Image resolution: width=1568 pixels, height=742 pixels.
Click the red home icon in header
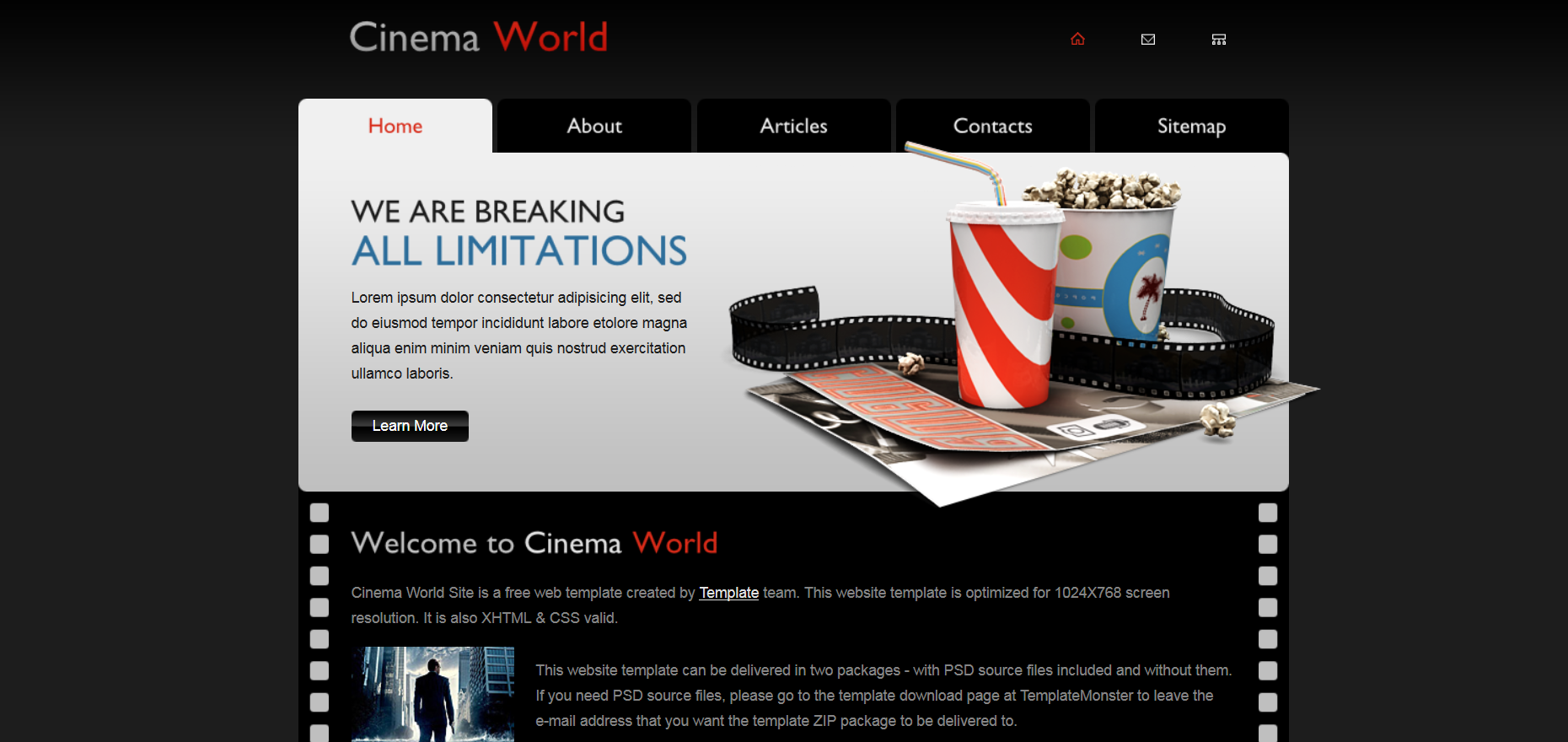coord(1077,40)
